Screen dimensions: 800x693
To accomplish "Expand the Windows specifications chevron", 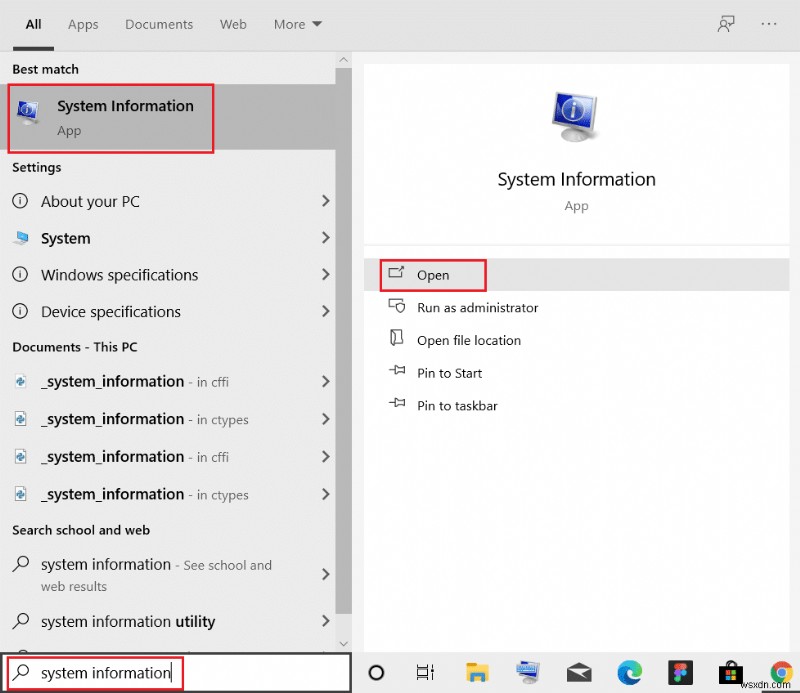I will point(325,275).
